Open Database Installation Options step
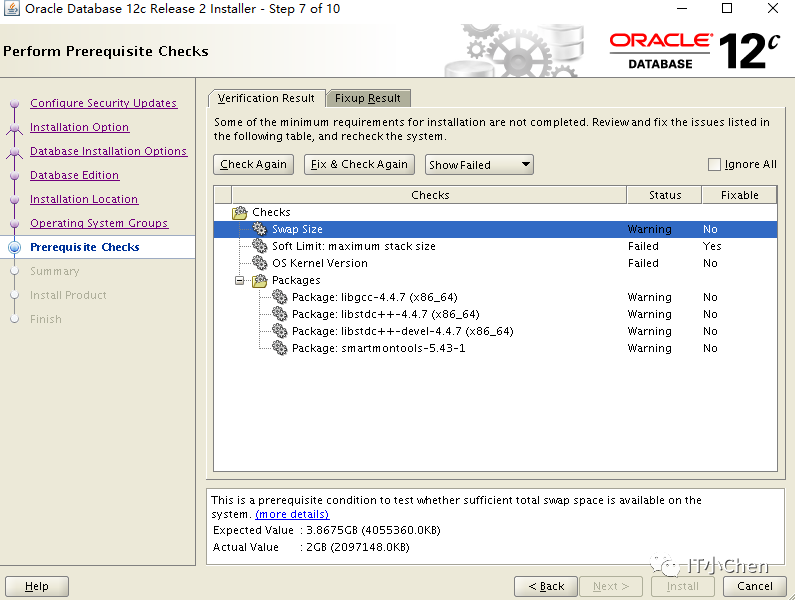Viewport: 795px width, 600px height. point(109,151)
